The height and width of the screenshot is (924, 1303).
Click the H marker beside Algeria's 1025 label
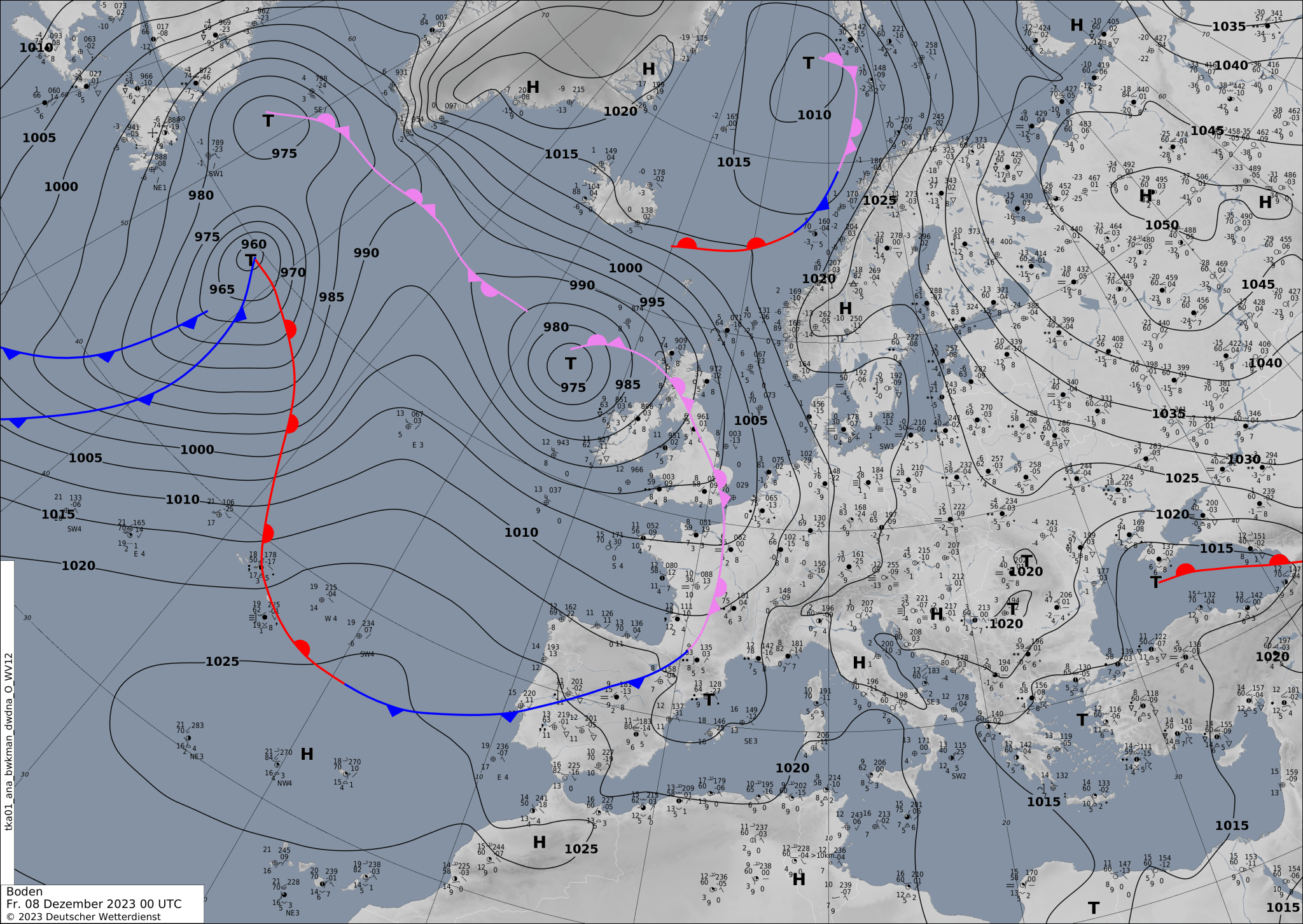pos(540,842)
